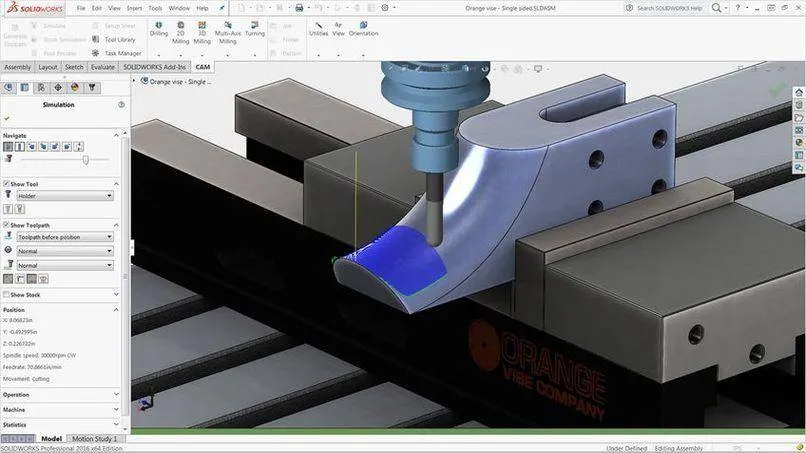Open the Orientation tool
Screen dimensions: 806x453
363,29
